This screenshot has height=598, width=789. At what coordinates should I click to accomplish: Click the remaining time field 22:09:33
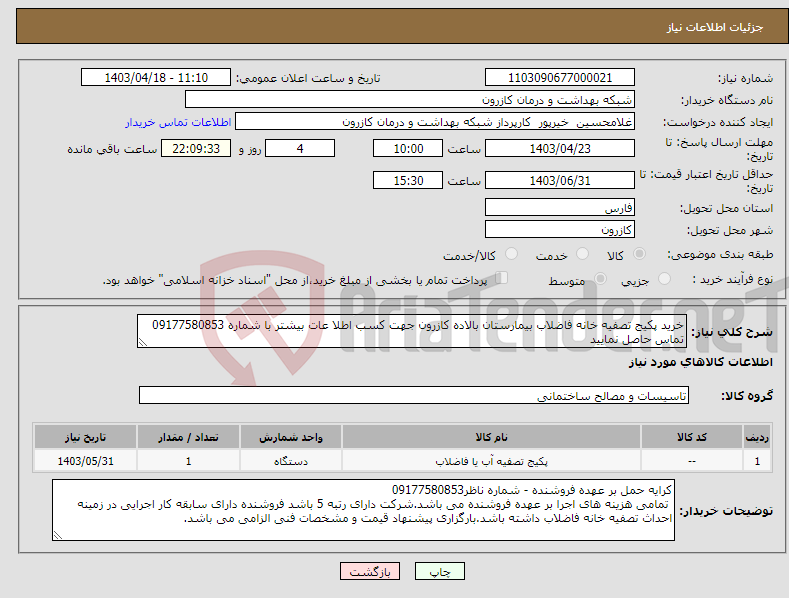pos(196,148)
